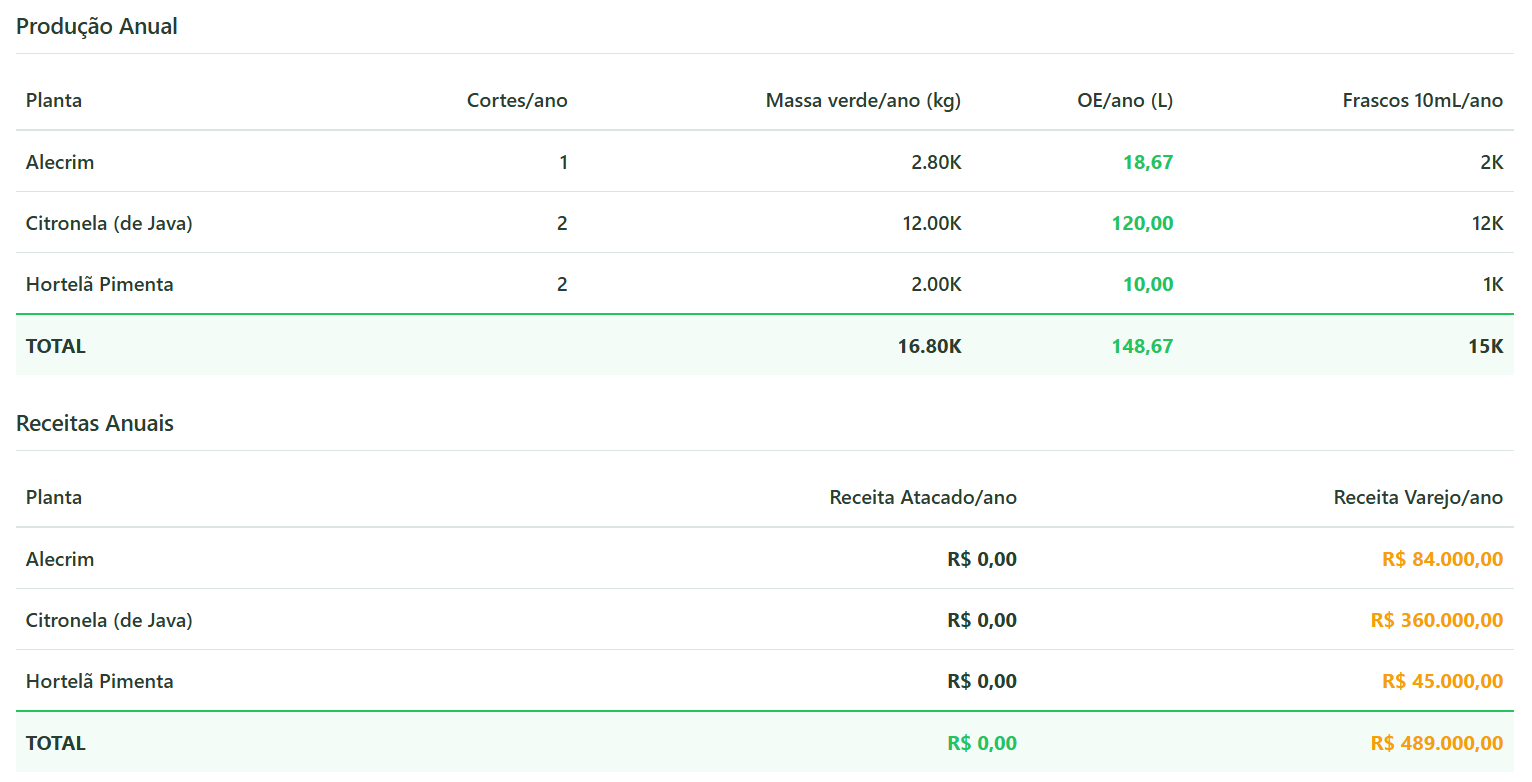Select Citronela retail revenue R$ 360.000,00
Viewport: 1532px width, 782px height.
click(1437, 620)
